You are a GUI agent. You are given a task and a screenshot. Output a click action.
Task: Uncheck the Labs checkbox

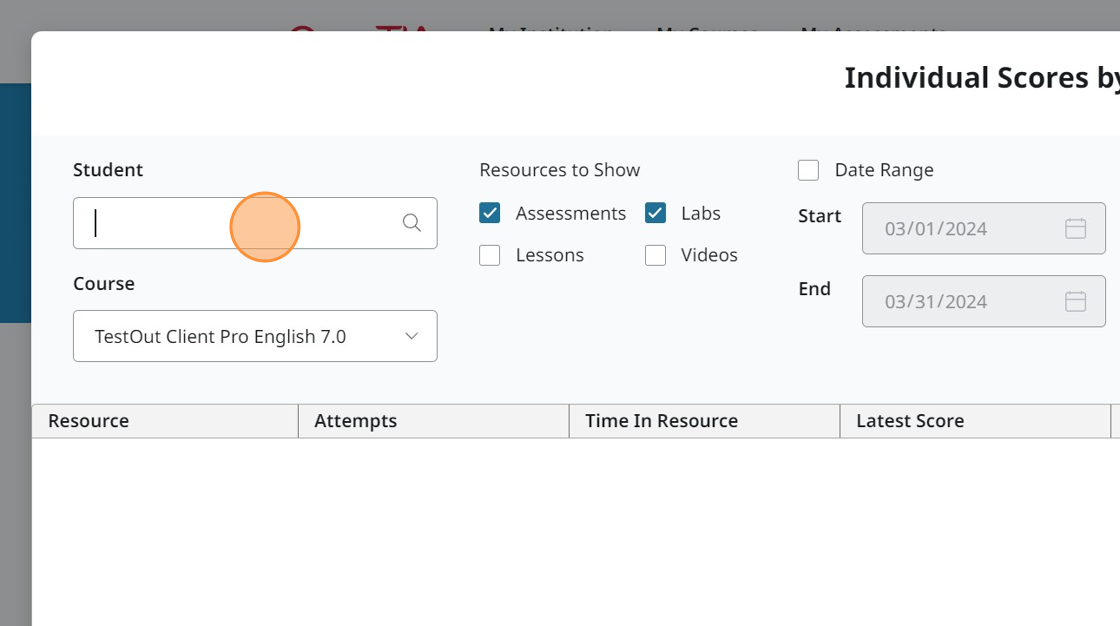(655, 213)
